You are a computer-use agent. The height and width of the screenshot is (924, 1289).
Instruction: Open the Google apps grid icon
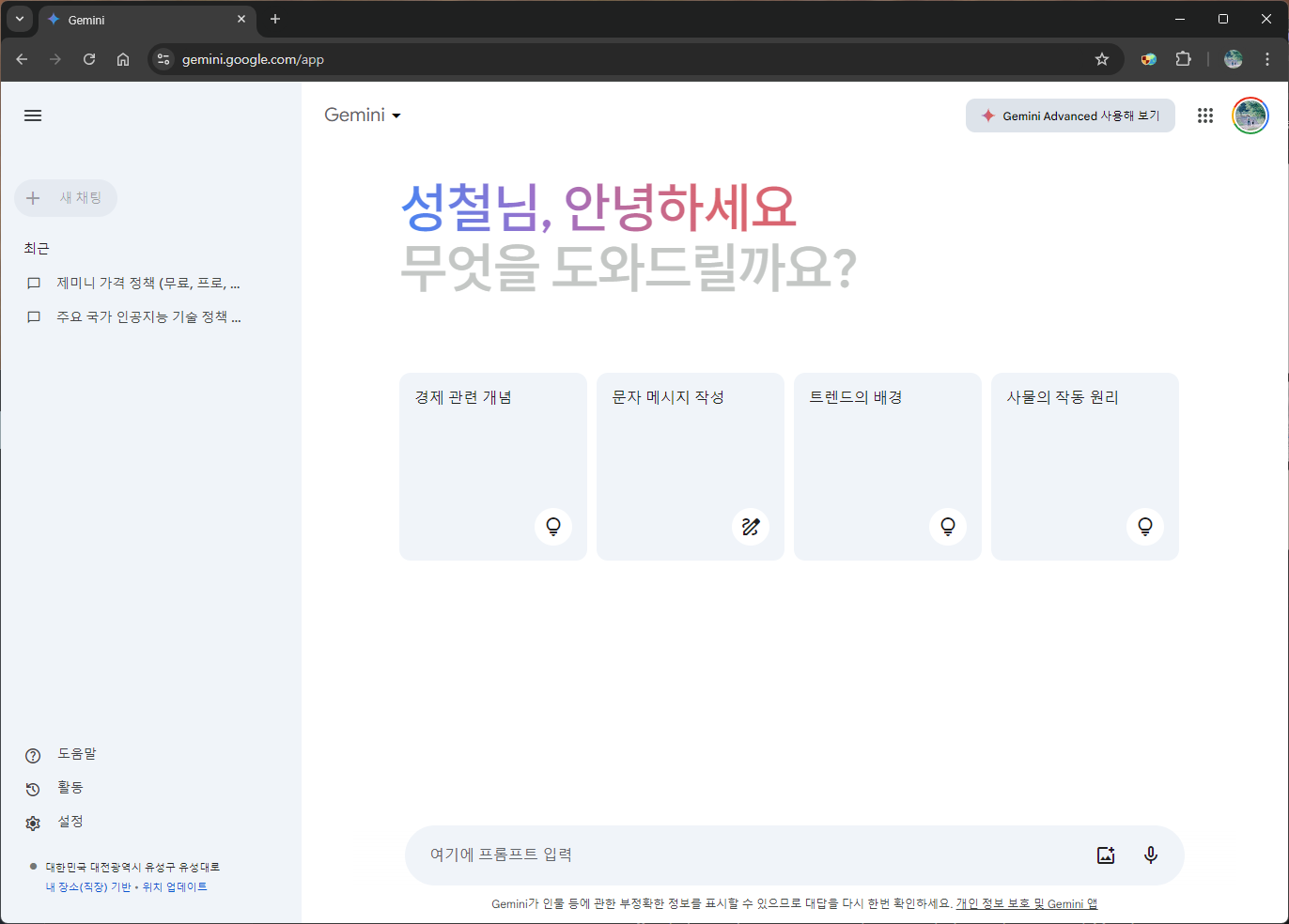pyautogui.click(x=1204, y=115)
